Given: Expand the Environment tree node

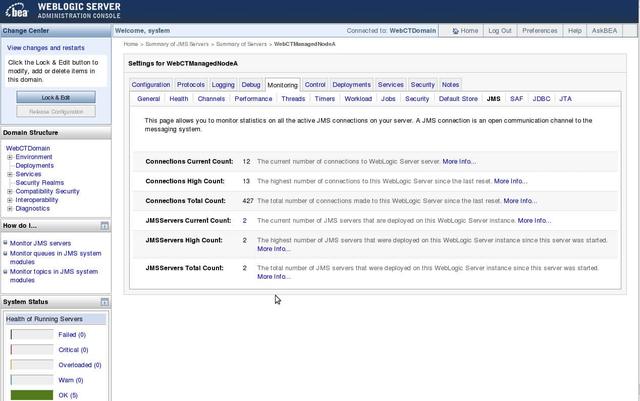Looking at the screenshot, I should pyautogui.click(x=10, y=157).
